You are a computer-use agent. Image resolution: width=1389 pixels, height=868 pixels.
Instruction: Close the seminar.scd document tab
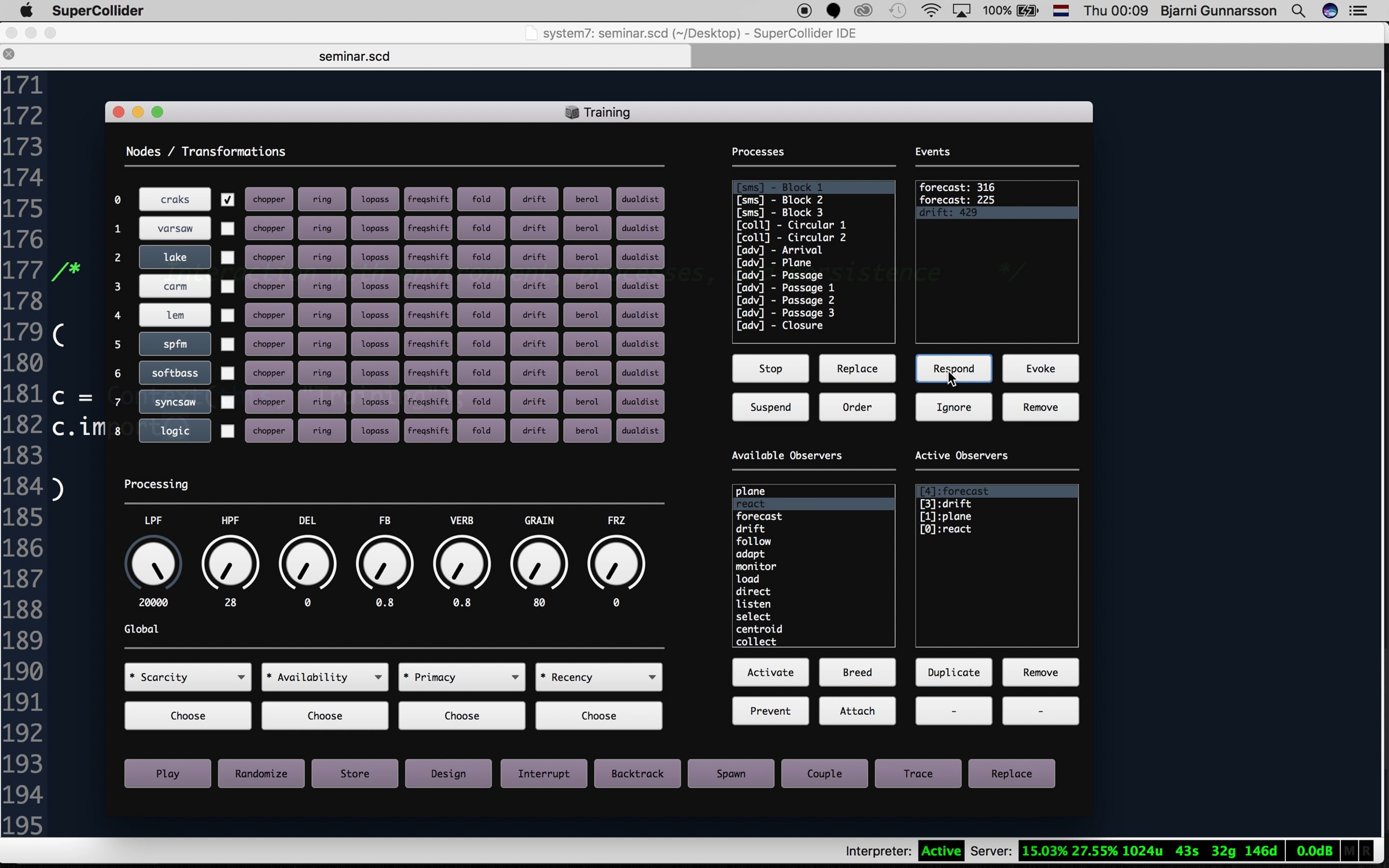(9, 54)
